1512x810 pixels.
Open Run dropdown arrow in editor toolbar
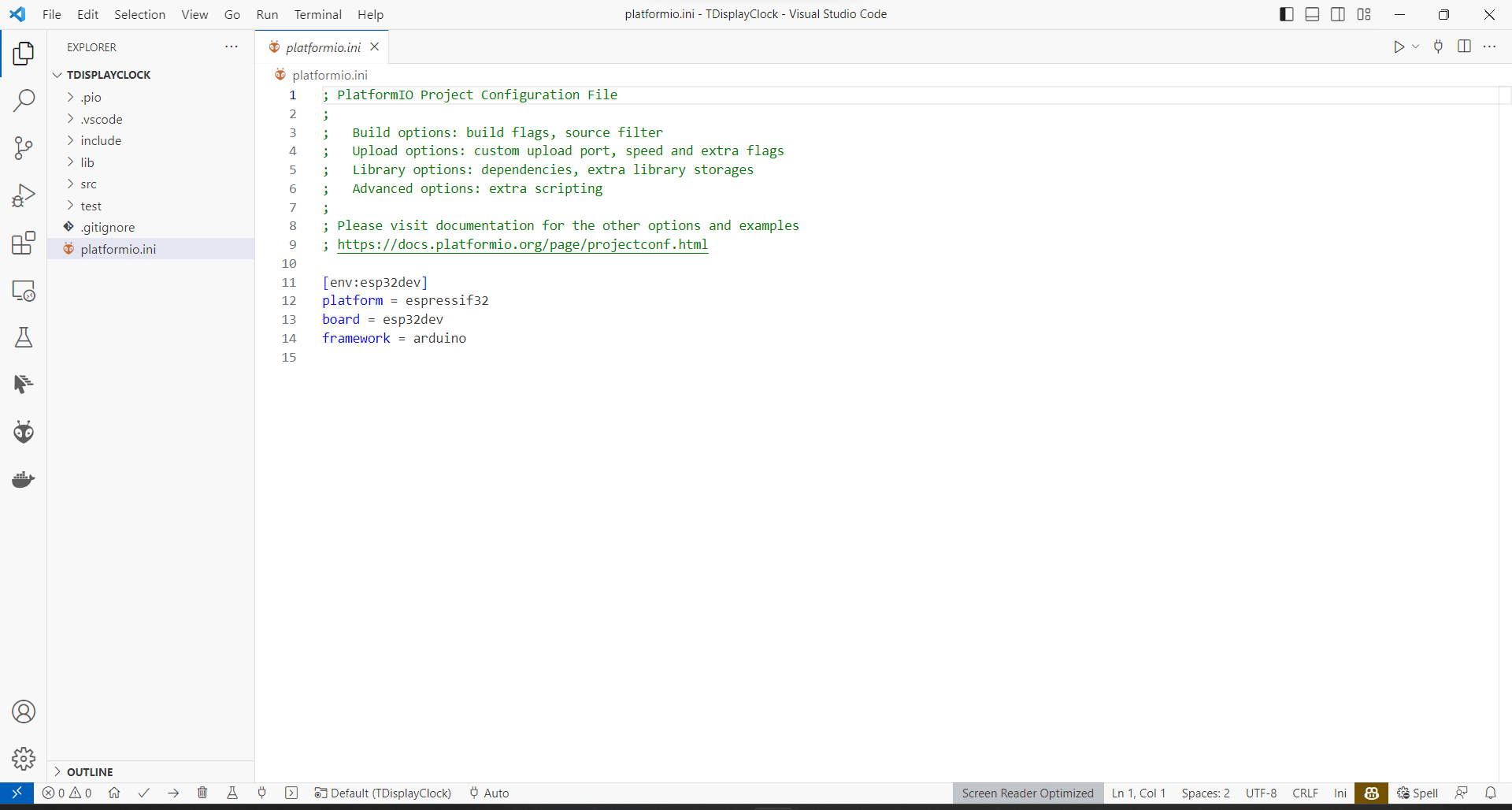(x=1416, y=46)
